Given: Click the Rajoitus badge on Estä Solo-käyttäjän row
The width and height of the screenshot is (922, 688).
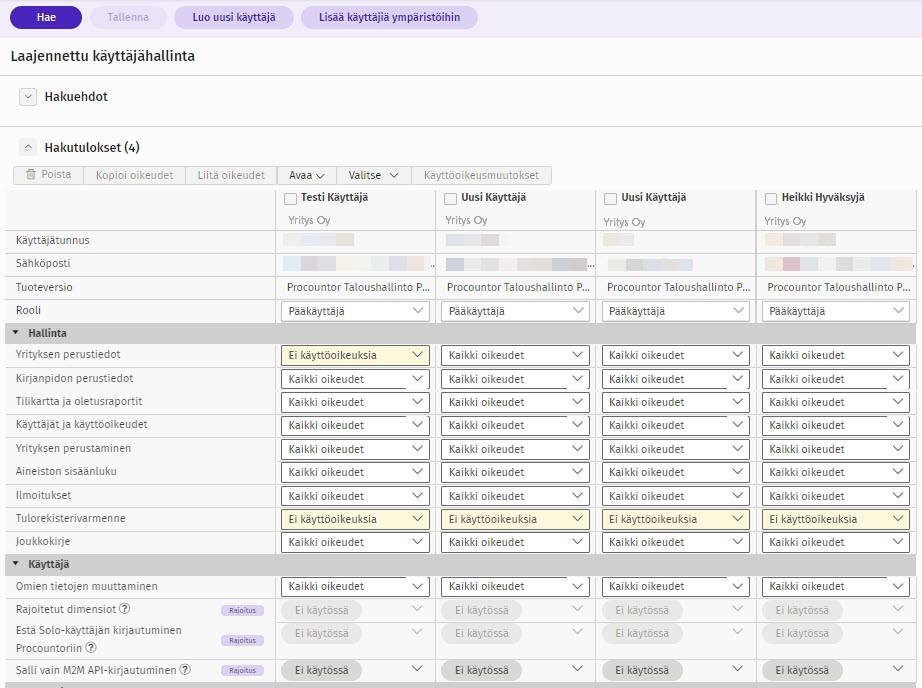Looking at the screenshot, I should coord(242,640).
